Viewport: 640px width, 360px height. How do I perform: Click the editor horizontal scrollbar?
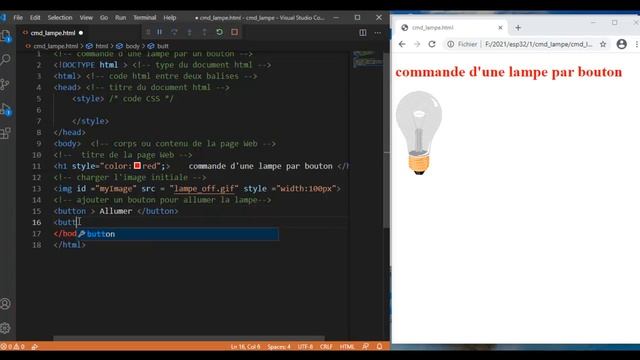[189, 338]
